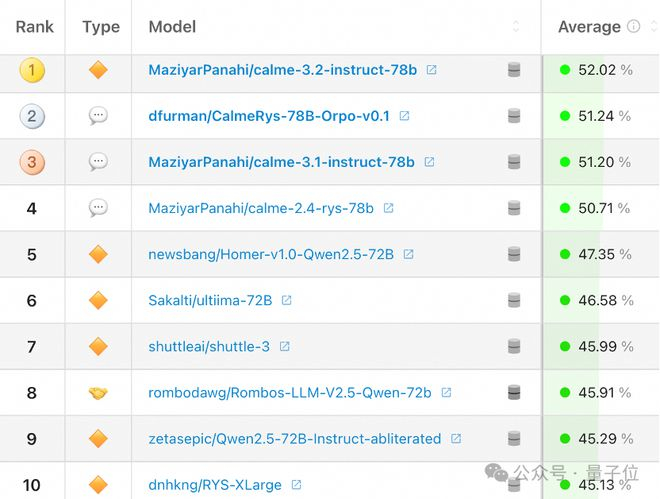660x499 pixels.
Task: Open external link icon for calme-3.2-instruct-78b
Action: [432, 70]
